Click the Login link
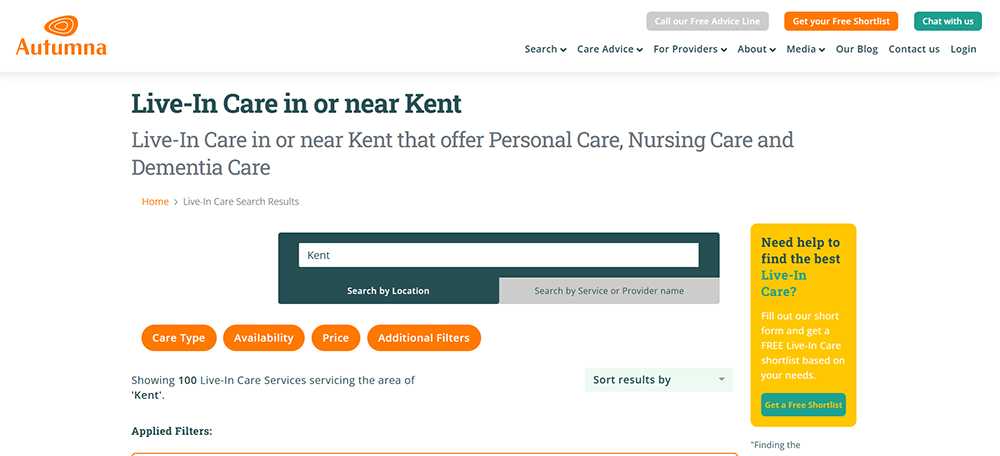1000x456 pixels. click(963, 49)
